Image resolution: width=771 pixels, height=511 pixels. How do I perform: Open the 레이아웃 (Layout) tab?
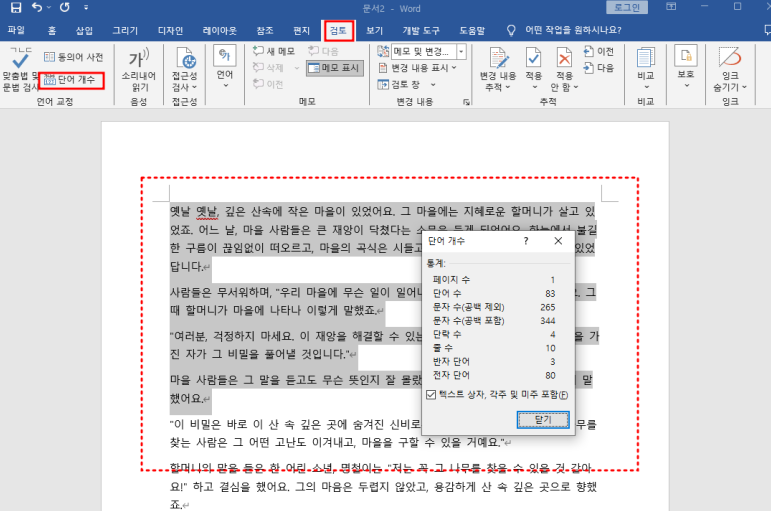click(x=219, y=30)
